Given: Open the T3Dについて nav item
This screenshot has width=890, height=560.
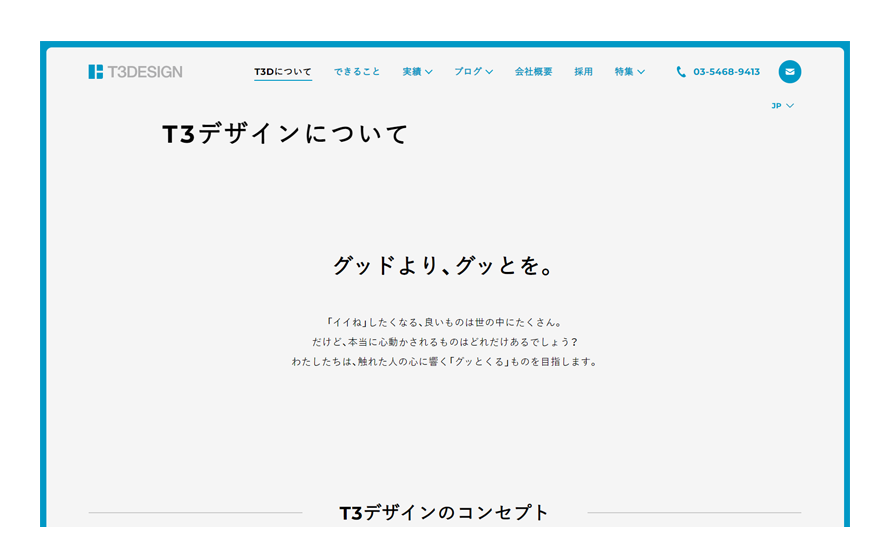Looking at the screenshot, I should click(283, 71).
